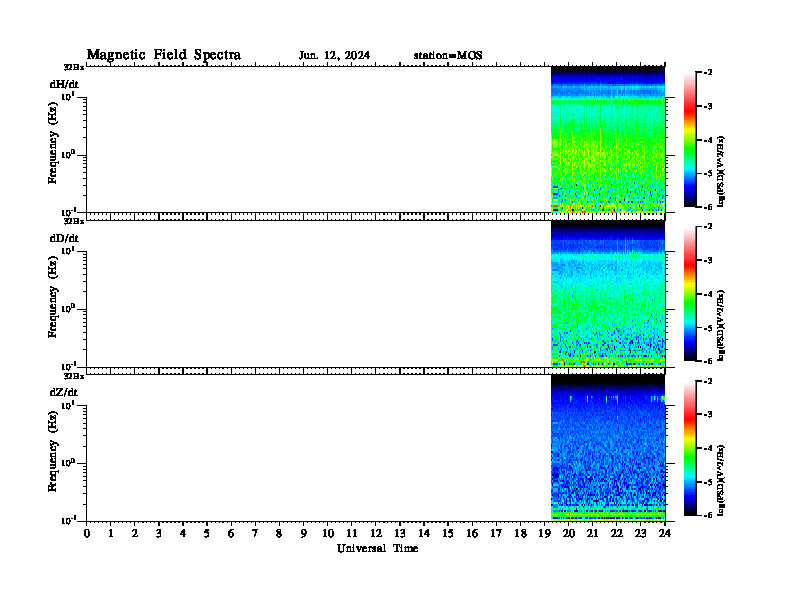Image resolution: width=792 pixels, height=612 pixels.
Task: Click the 'Universal Time' axis label
Action: click(x=377, y=548)
